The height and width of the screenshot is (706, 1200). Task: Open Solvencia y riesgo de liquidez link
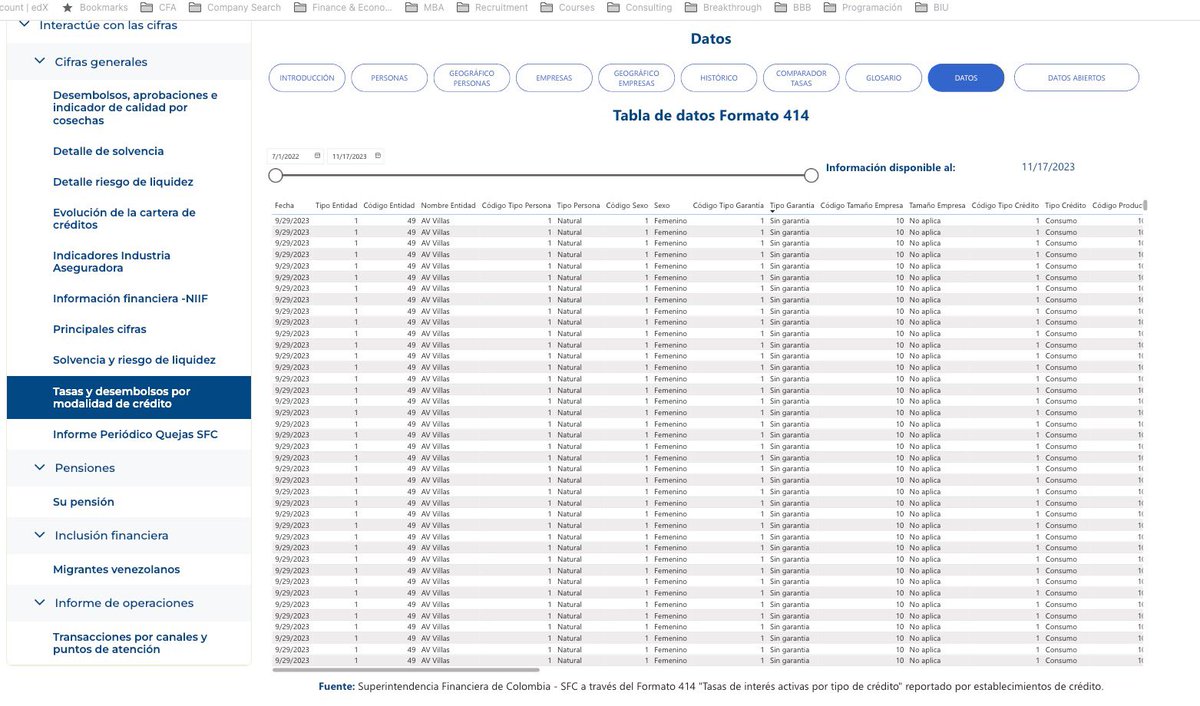click(x=134, y=359)
